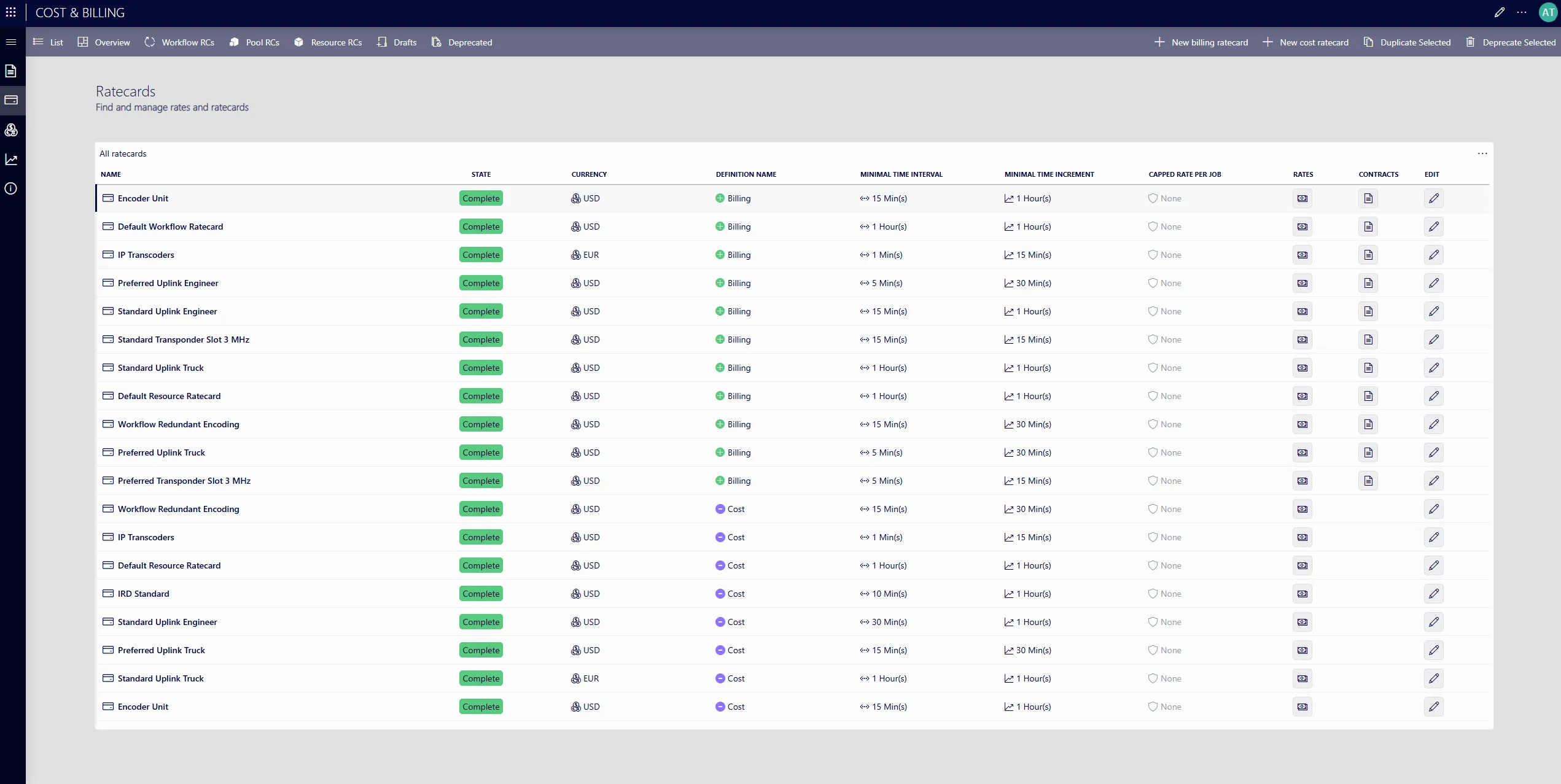Sort by CAPPED RATE PER JOB header
The height and width of the screenshot is (784, 1561).
[1185, 174]
